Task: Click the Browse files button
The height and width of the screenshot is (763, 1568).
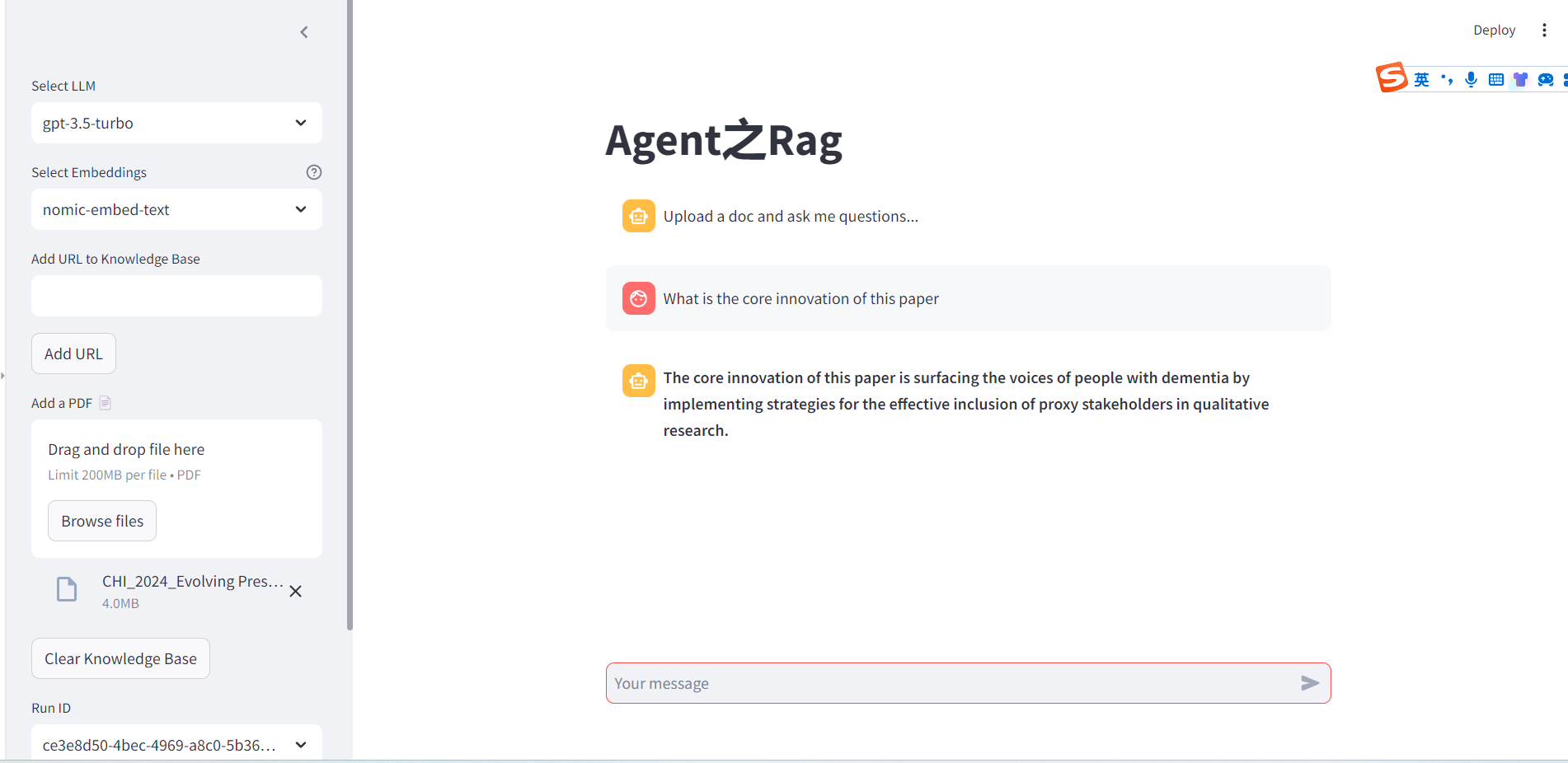Action: point(102,521)
